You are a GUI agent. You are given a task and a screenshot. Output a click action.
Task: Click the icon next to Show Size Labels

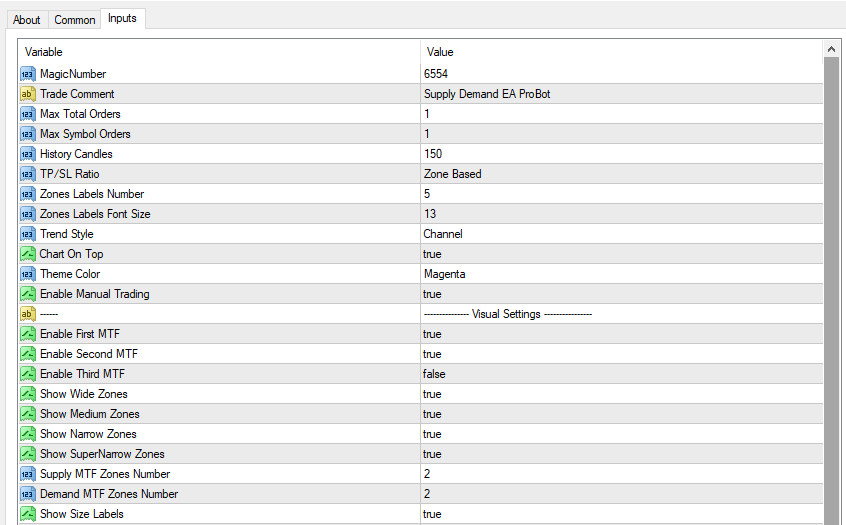(28, 514)
